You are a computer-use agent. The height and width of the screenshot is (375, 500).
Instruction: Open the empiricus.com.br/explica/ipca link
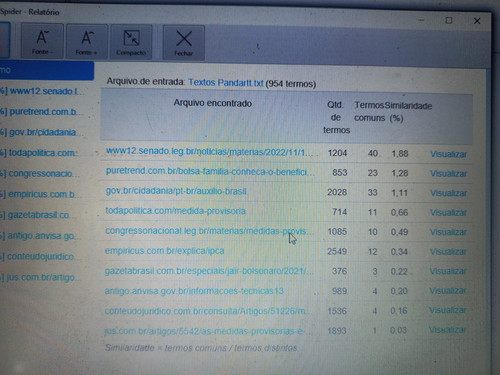tap(165, 251)
